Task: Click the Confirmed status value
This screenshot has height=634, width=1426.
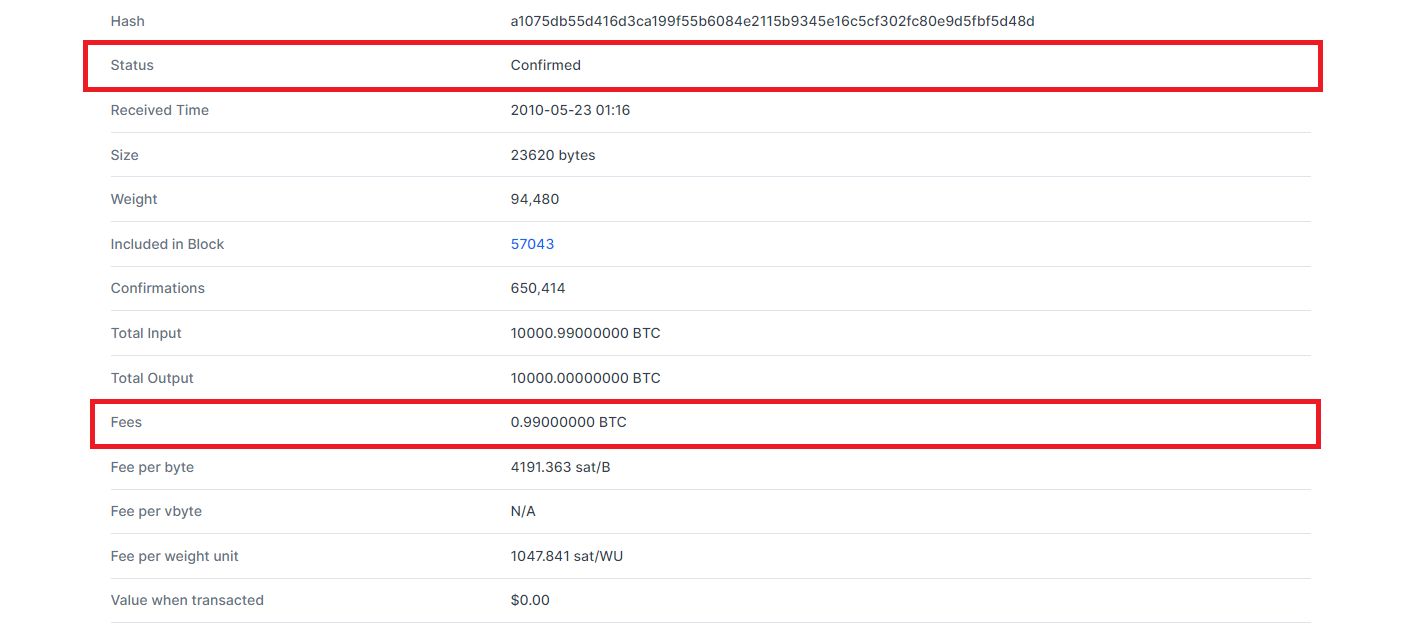Action: (x=545, y=65)
